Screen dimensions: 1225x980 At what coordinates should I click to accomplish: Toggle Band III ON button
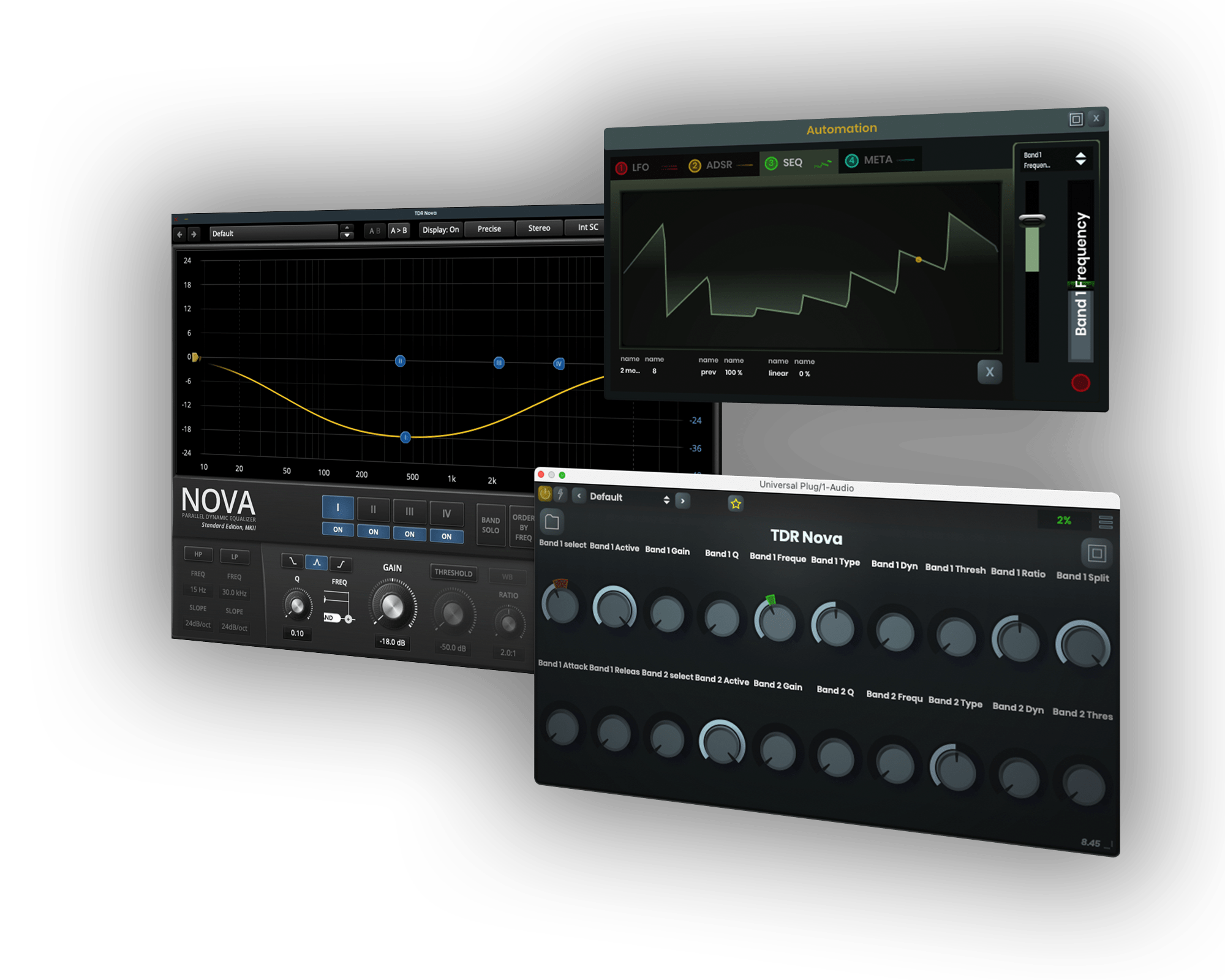tap(409, 534)
